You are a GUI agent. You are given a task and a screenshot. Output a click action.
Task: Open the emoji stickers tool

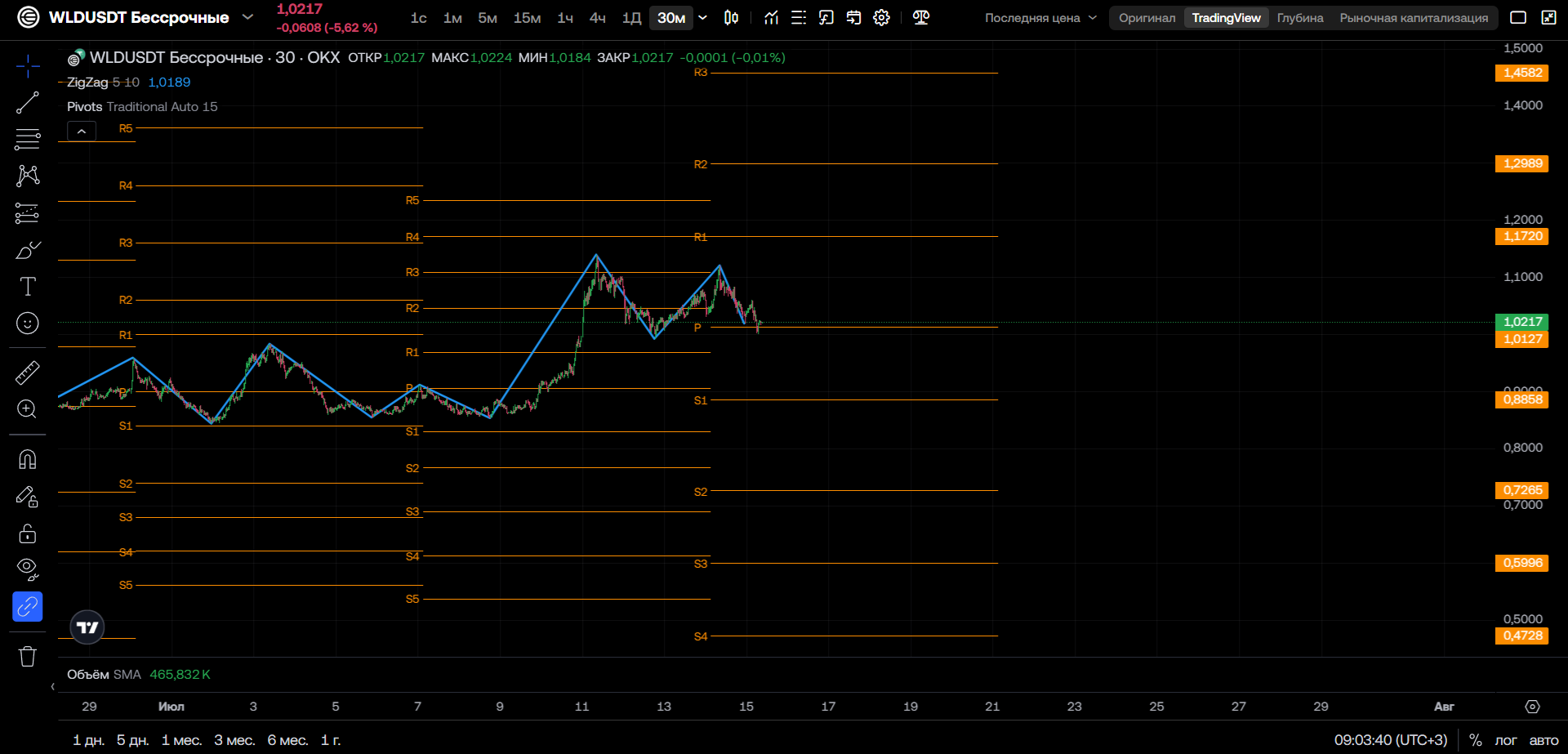[27, 323]
